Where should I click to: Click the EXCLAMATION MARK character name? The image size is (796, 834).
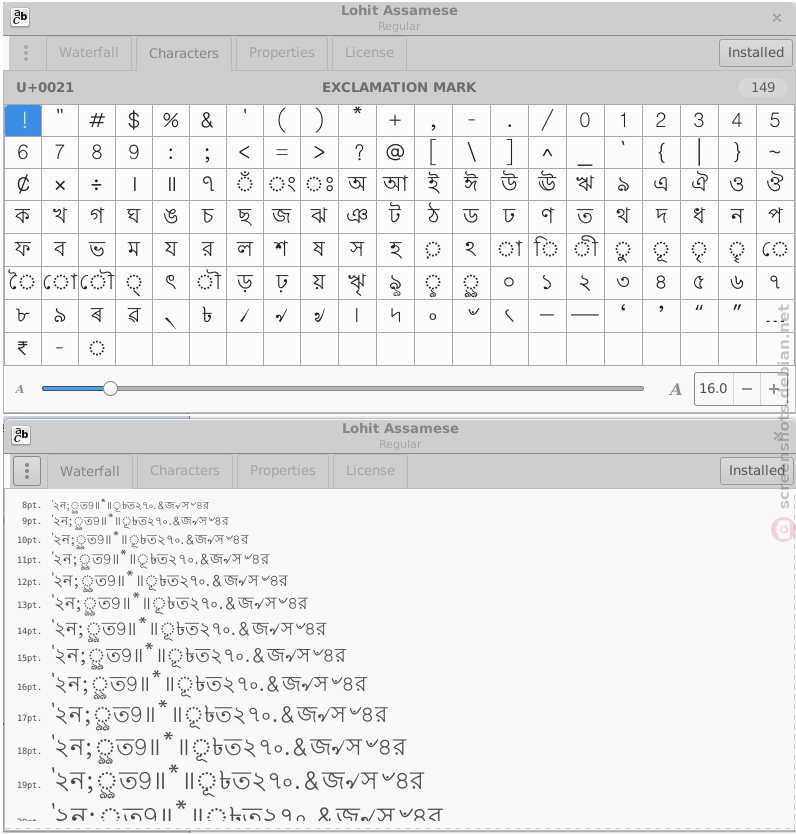coord(399,87)
